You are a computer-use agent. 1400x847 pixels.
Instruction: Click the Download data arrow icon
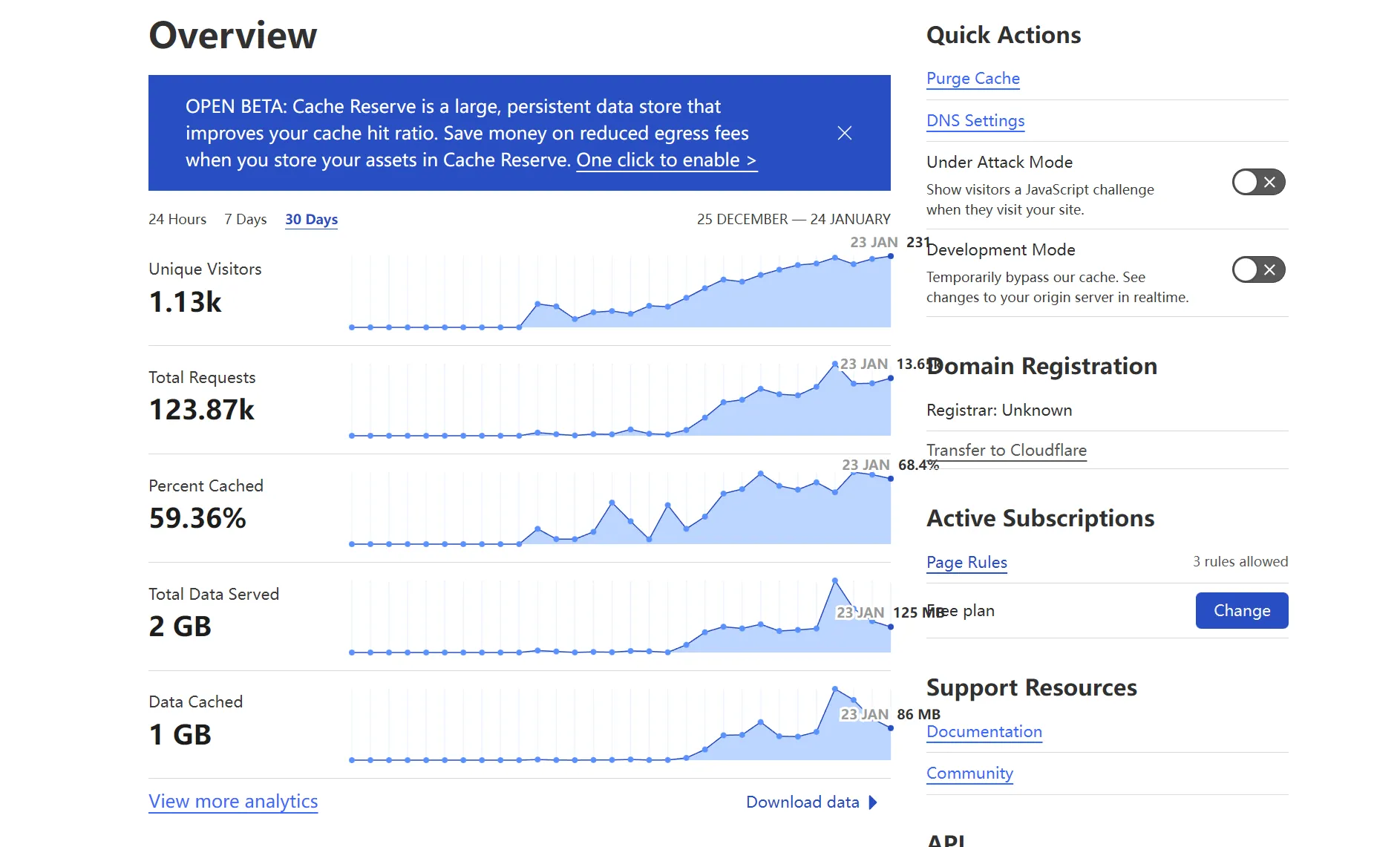tap(873, 802)
